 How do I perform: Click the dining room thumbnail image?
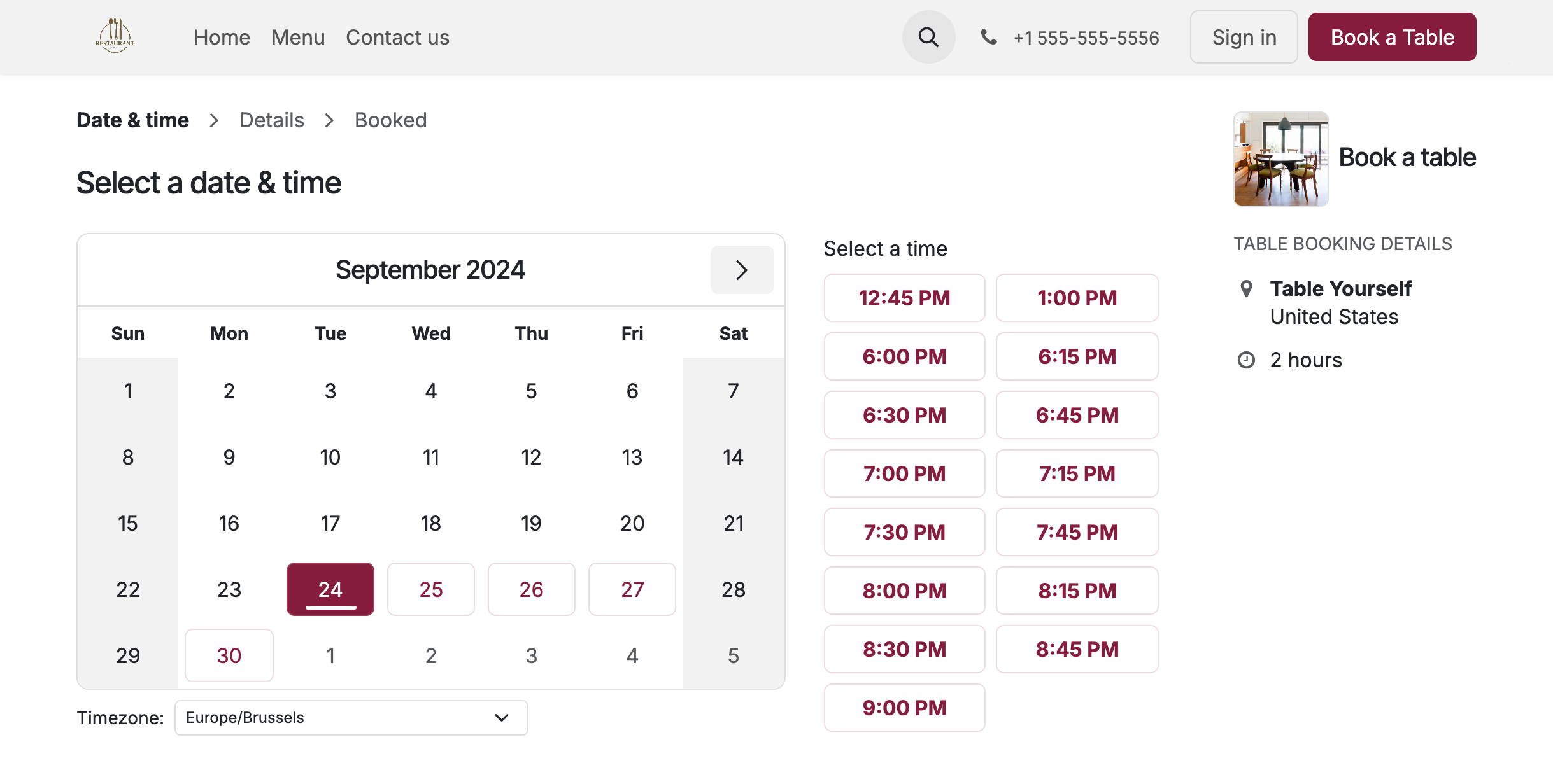click(x=1280, y=158)
